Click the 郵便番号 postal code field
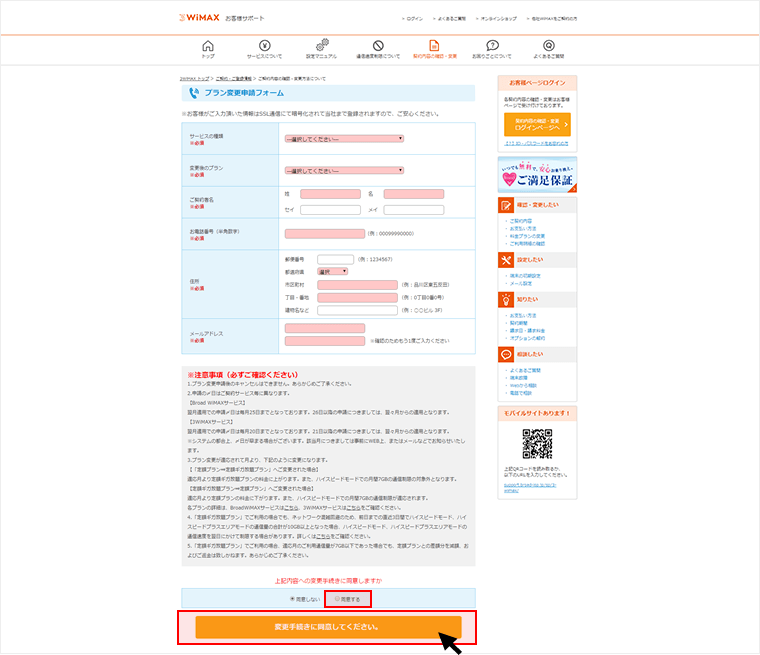760x655 pixels. tap(335, 259)
